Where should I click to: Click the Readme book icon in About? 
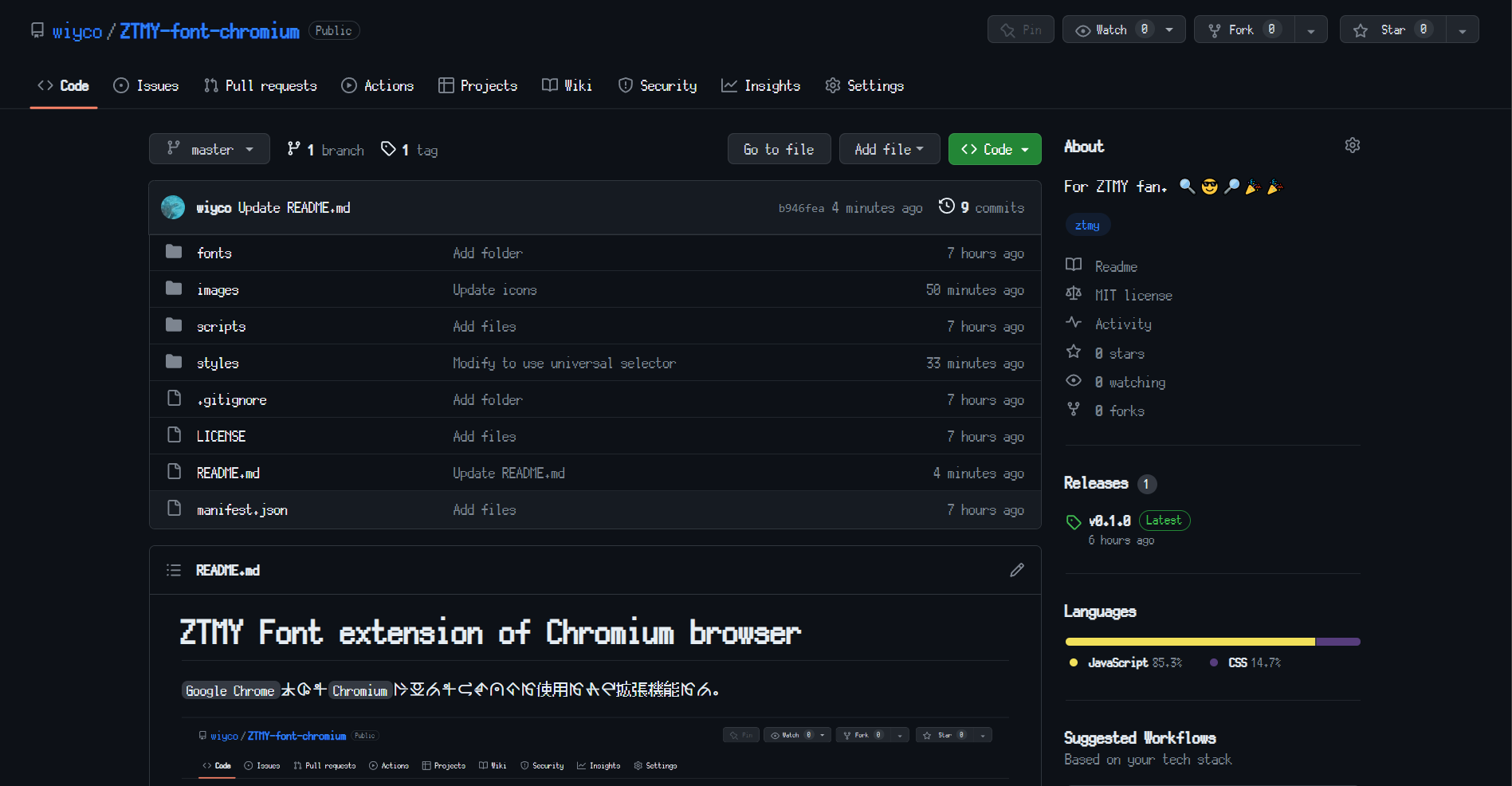tap(1074, 265)
